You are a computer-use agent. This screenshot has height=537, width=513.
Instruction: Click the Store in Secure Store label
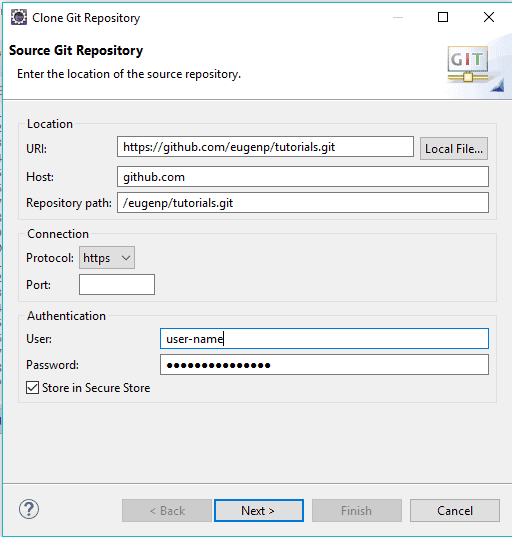point(96,388)
